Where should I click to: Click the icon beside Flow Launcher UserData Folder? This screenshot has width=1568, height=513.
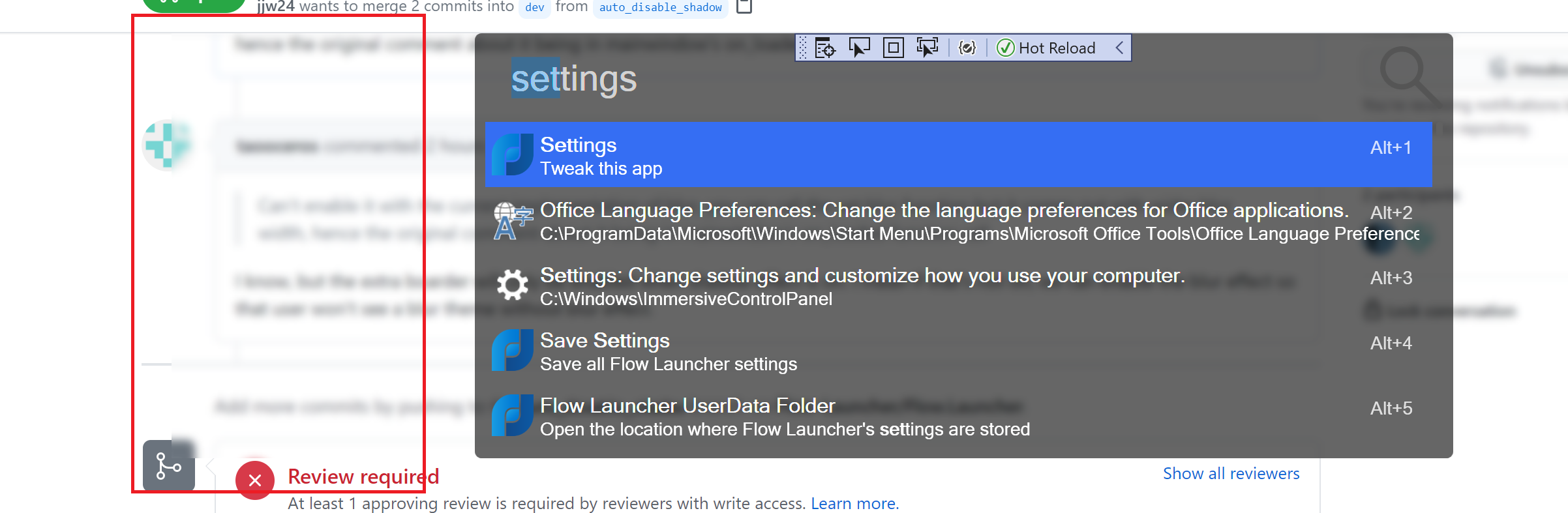click(513, 416)
